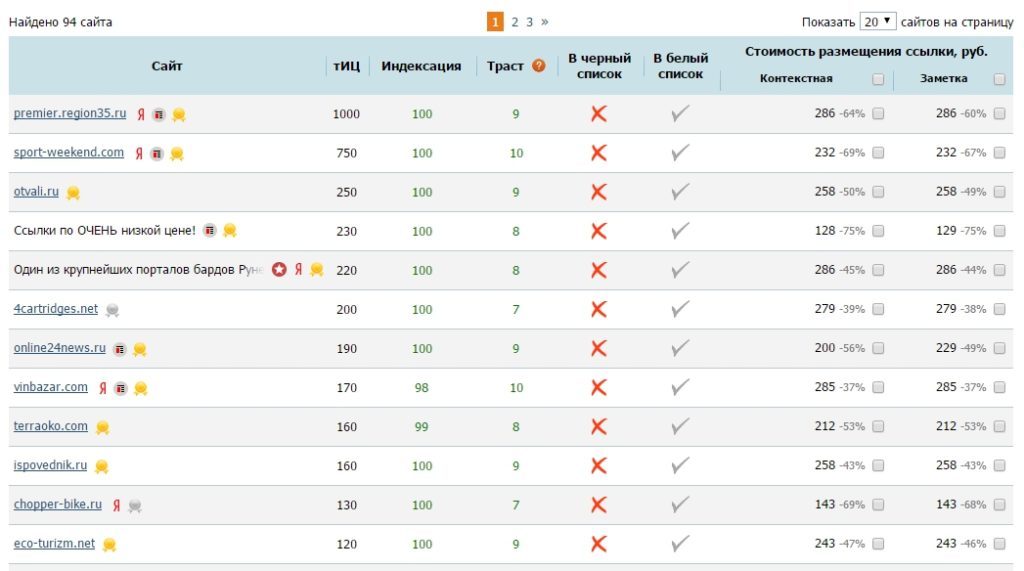Open online24news.ru site link
1024x571 pixels.
[59, 348]
